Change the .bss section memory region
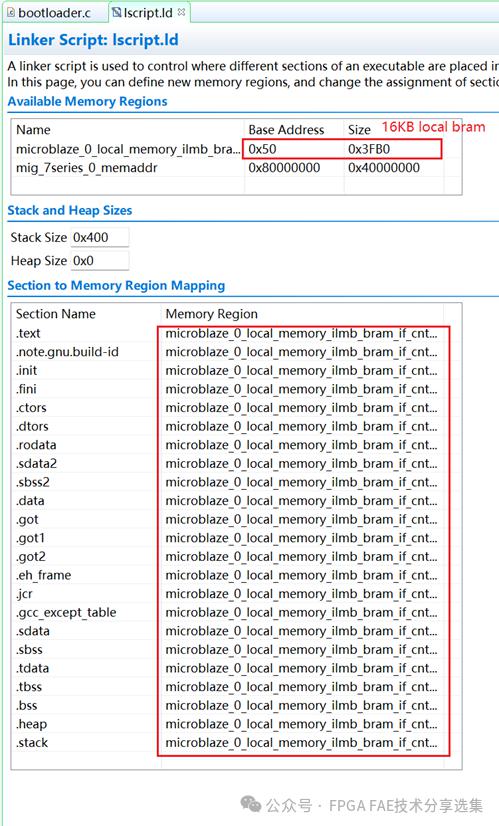The image size is (499, 826). coord(301,705)
